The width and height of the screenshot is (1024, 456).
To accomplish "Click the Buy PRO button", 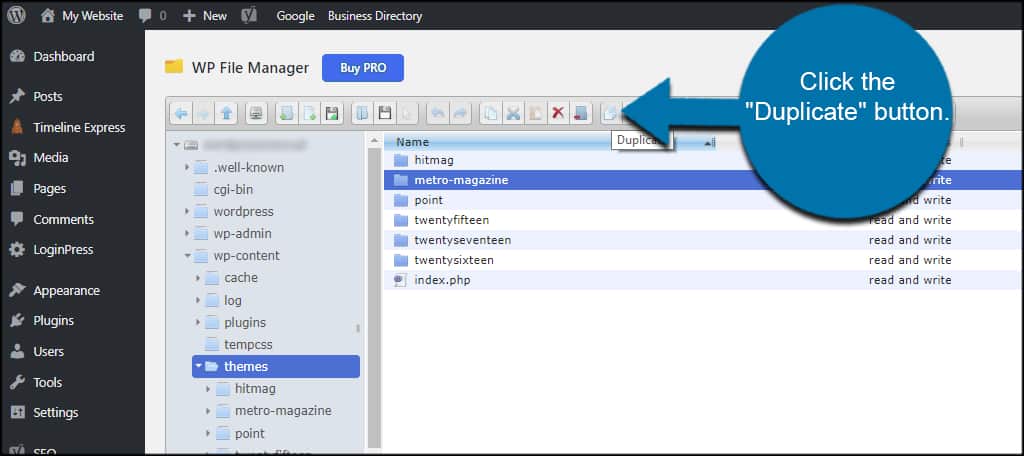I will click(x=362, y=68).
